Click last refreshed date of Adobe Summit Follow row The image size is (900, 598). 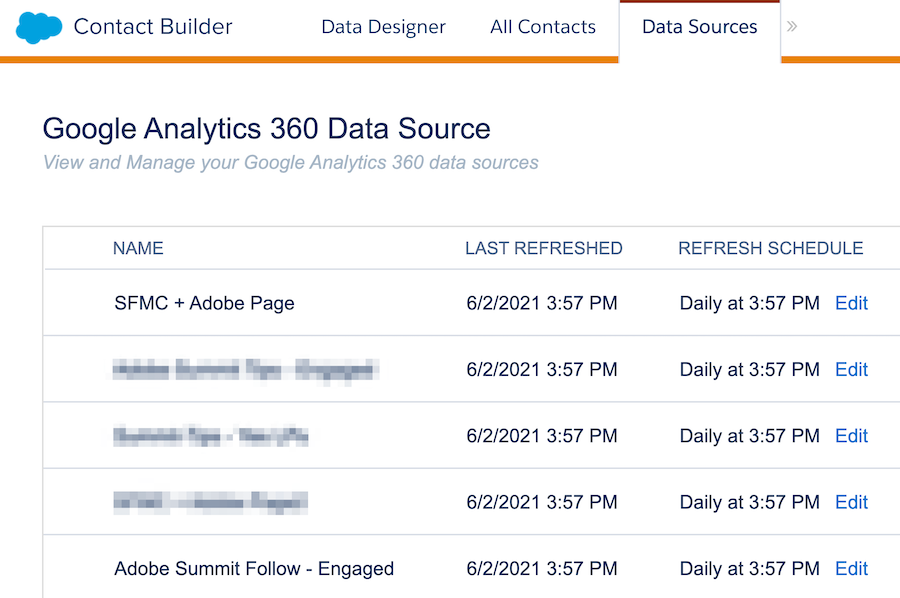coord(542,569)
